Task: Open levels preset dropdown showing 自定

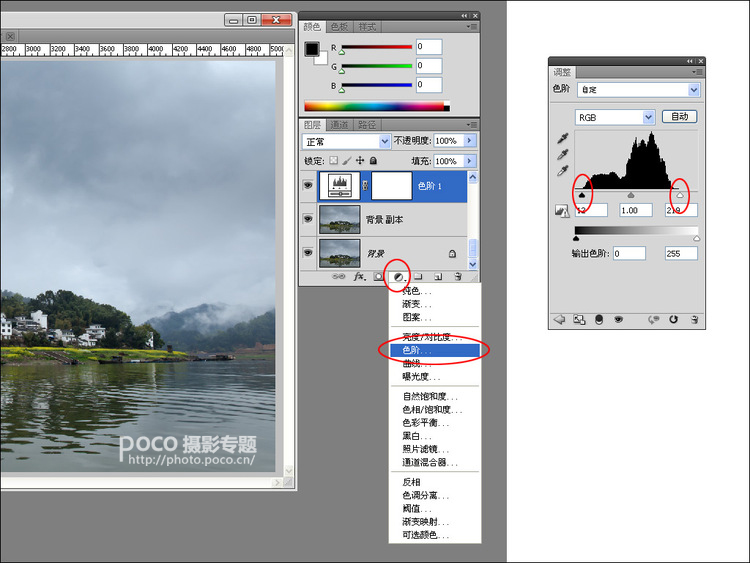Action: 639,89
